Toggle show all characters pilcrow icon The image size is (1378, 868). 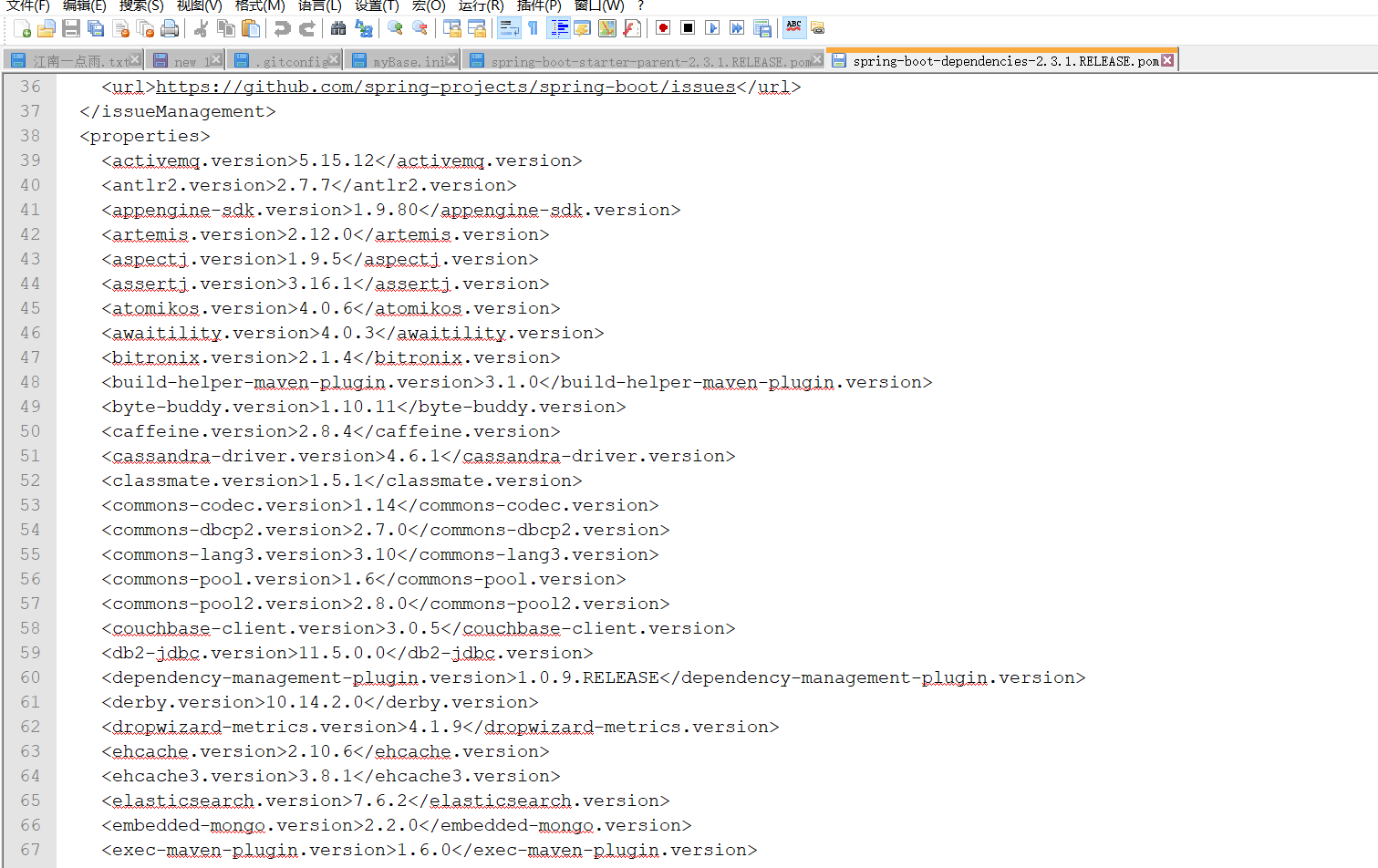pyautogui.click(x=534, y=28)
